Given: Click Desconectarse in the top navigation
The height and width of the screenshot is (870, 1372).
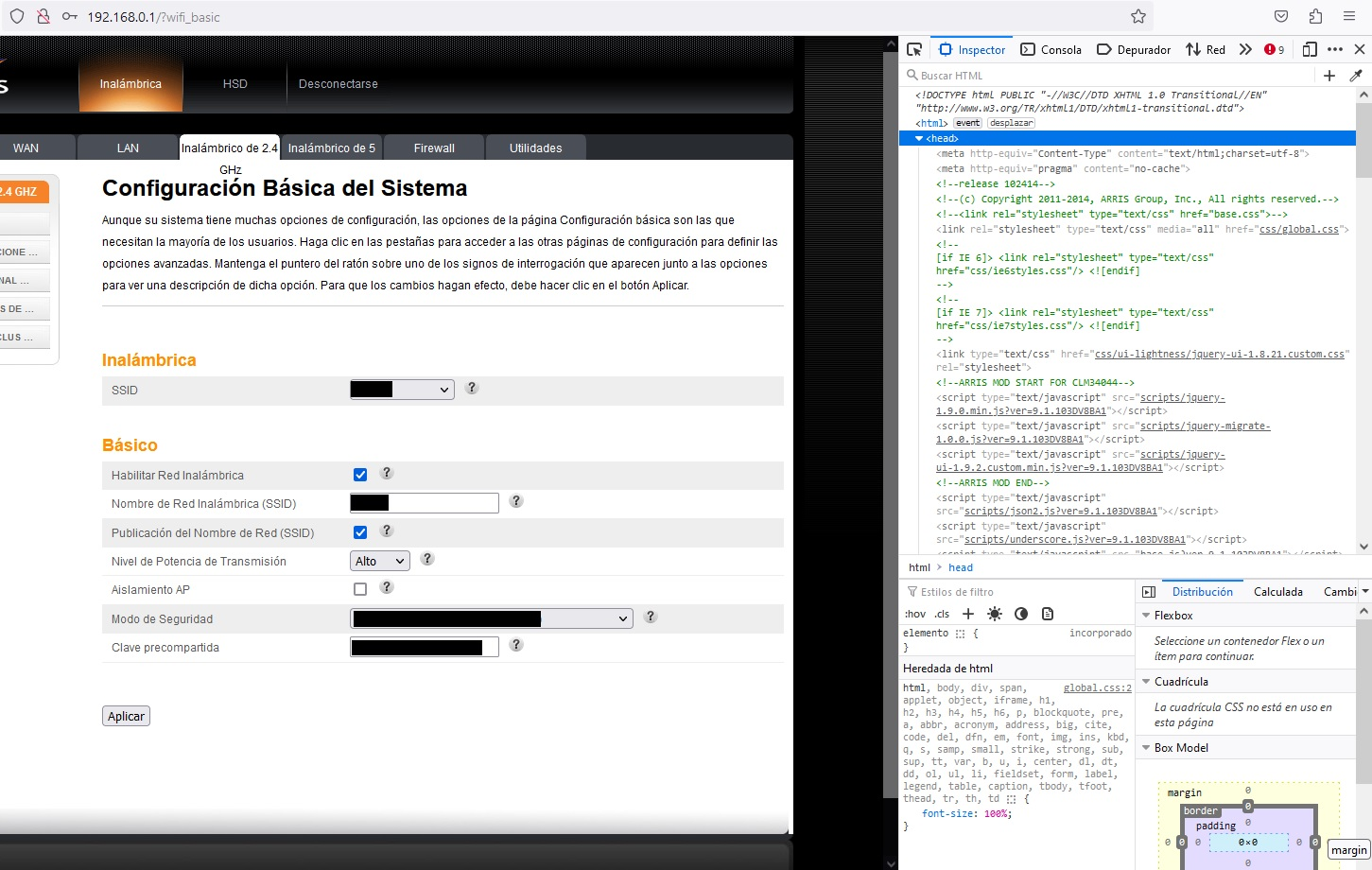Looking at the screenshot, I should (339, 83).
